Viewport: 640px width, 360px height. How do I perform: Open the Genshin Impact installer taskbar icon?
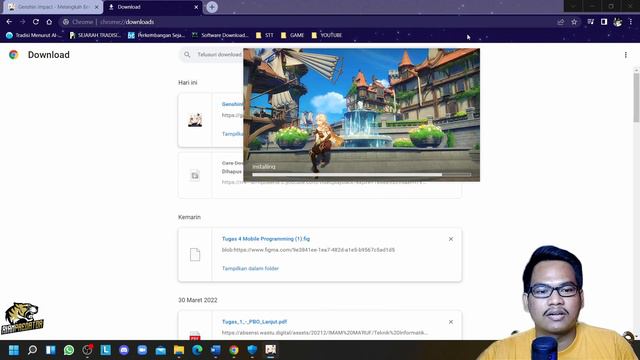pyautogui.click(x=271, y=350)
